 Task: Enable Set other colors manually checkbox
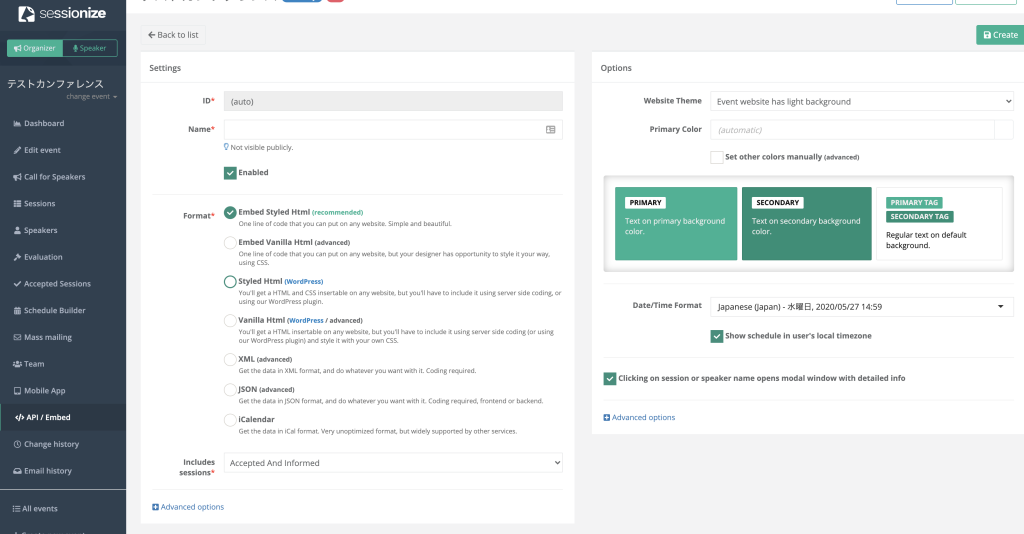pyautogui.click(x=716, y=157)
